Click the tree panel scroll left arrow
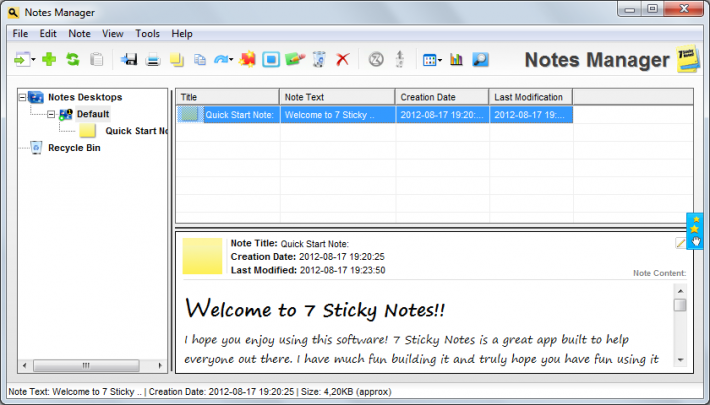 tap(24, 365)
